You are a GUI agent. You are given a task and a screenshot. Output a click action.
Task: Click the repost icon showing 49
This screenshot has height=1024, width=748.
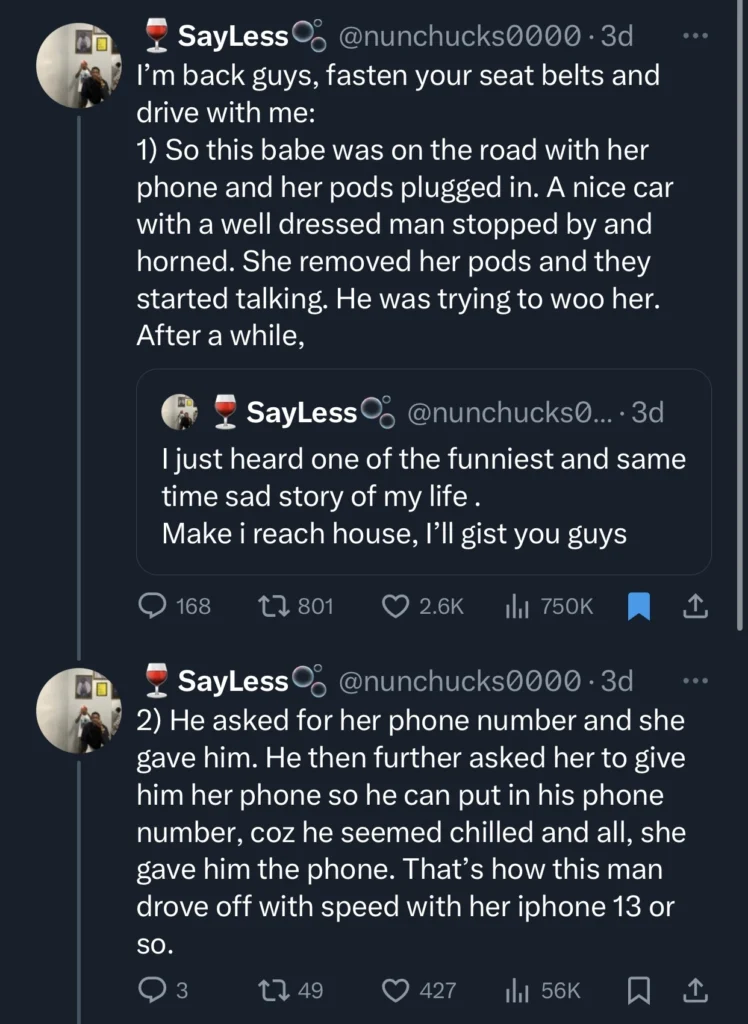pos(274,991)
